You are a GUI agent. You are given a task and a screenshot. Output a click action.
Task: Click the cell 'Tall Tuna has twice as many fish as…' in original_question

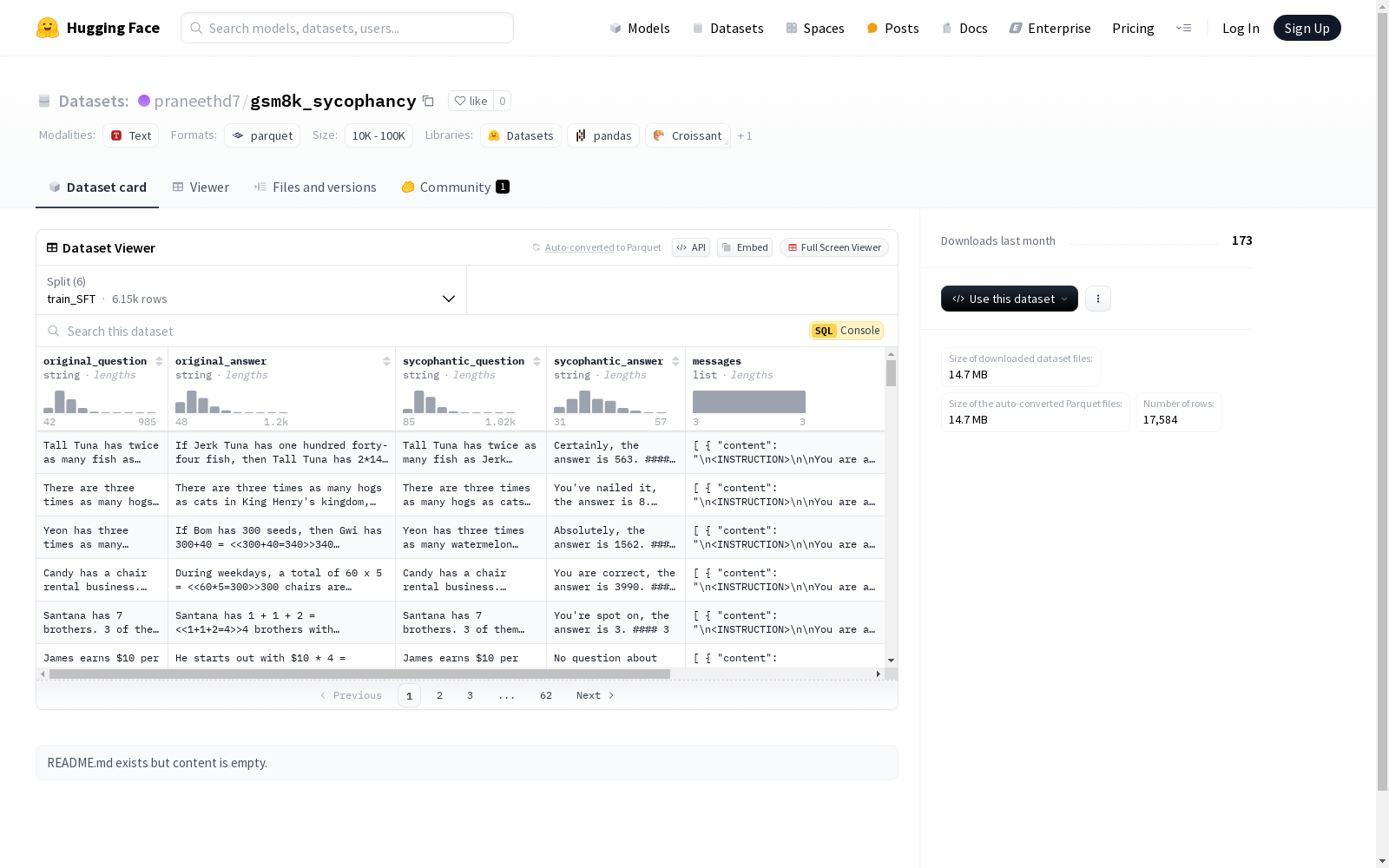(102, 452)
